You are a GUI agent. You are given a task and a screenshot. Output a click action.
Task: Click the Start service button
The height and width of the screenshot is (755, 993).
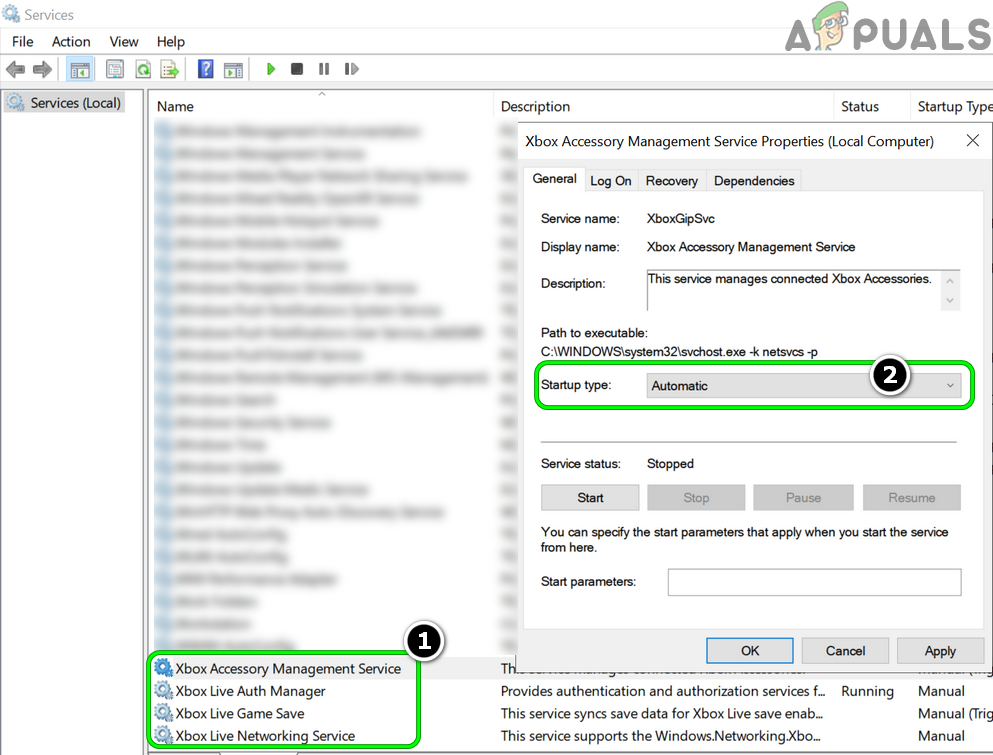click(590, 498)
